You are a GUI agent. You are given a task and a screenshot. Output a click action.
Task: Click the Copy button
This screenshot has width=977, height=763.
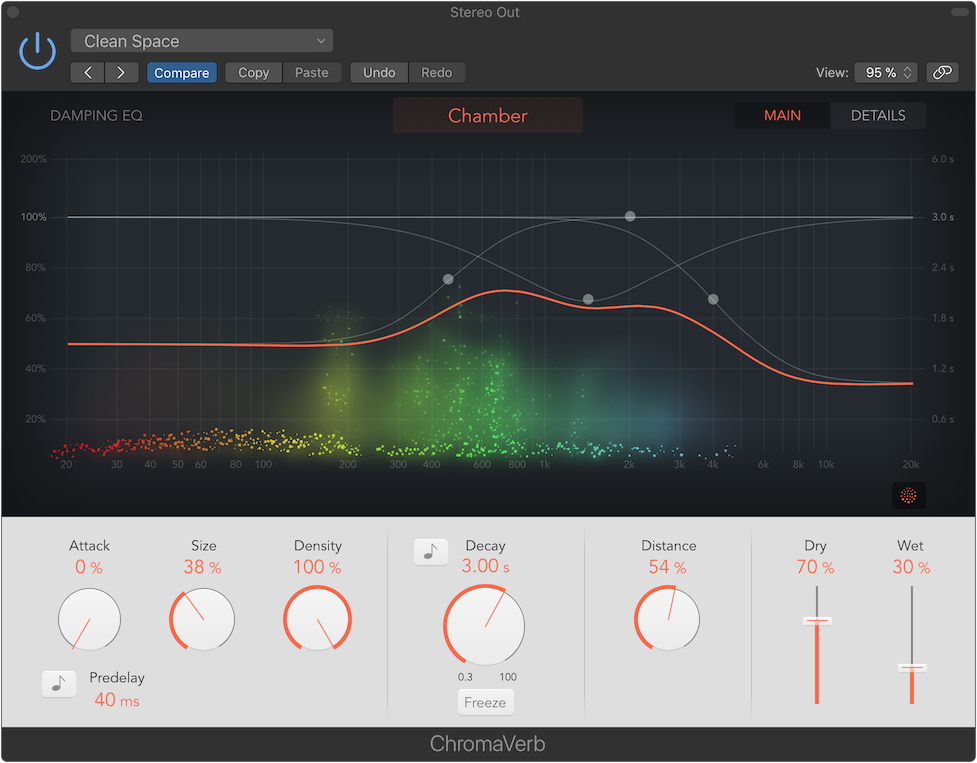click(x=254, y=73)
